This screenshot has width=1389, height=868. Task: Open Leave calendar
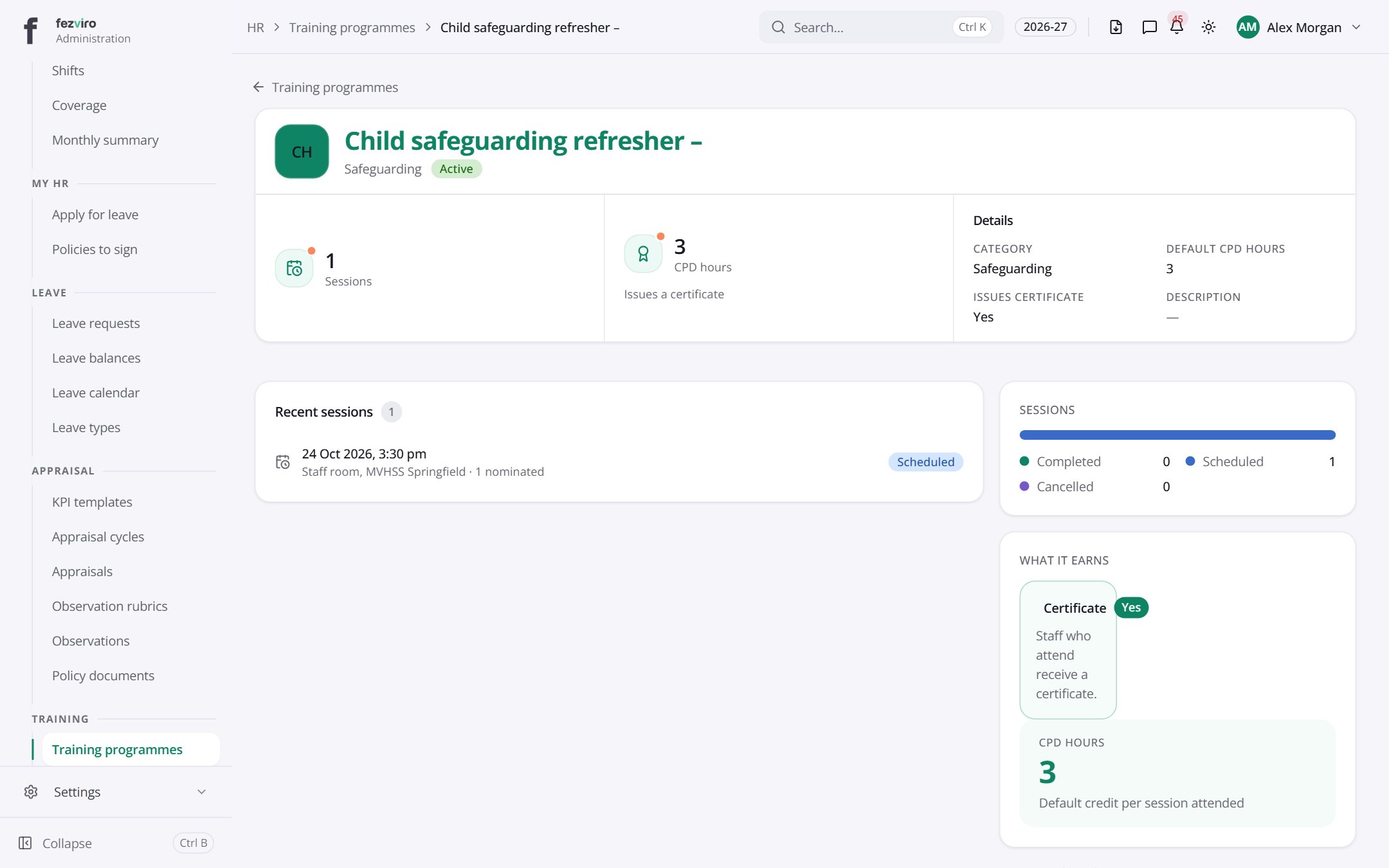point(96,392)
